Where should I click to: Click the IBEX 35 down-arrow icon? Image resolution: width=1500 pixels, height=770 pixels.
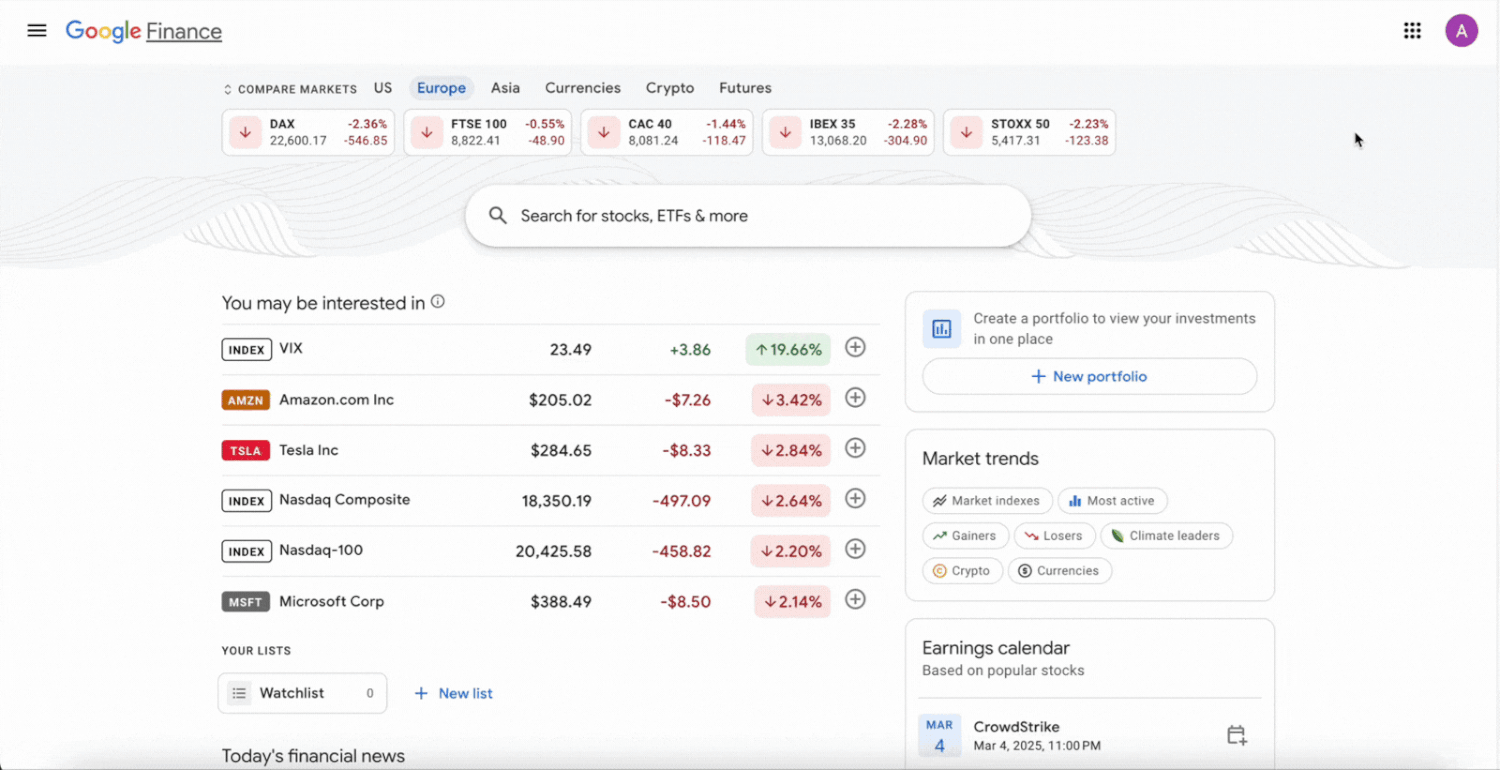[786, 132]
